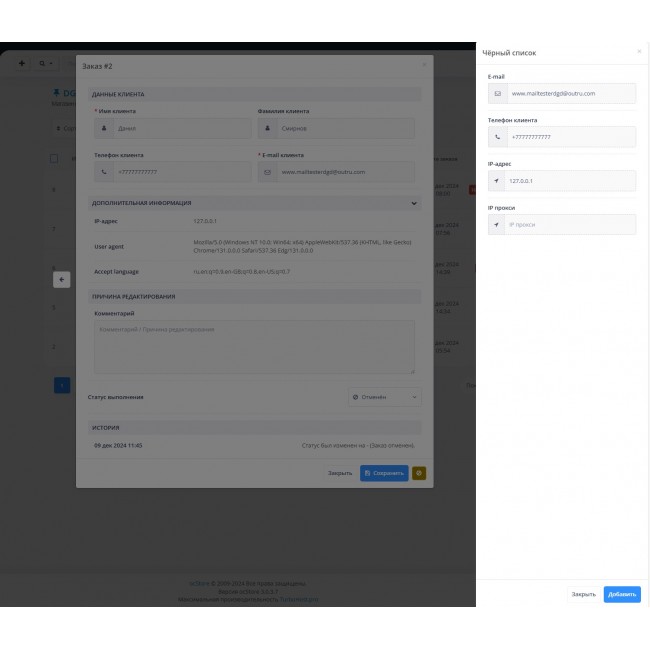650x650 pixels.
Task: Open the search dropdown in top toolbar
Action: [46, 63]
